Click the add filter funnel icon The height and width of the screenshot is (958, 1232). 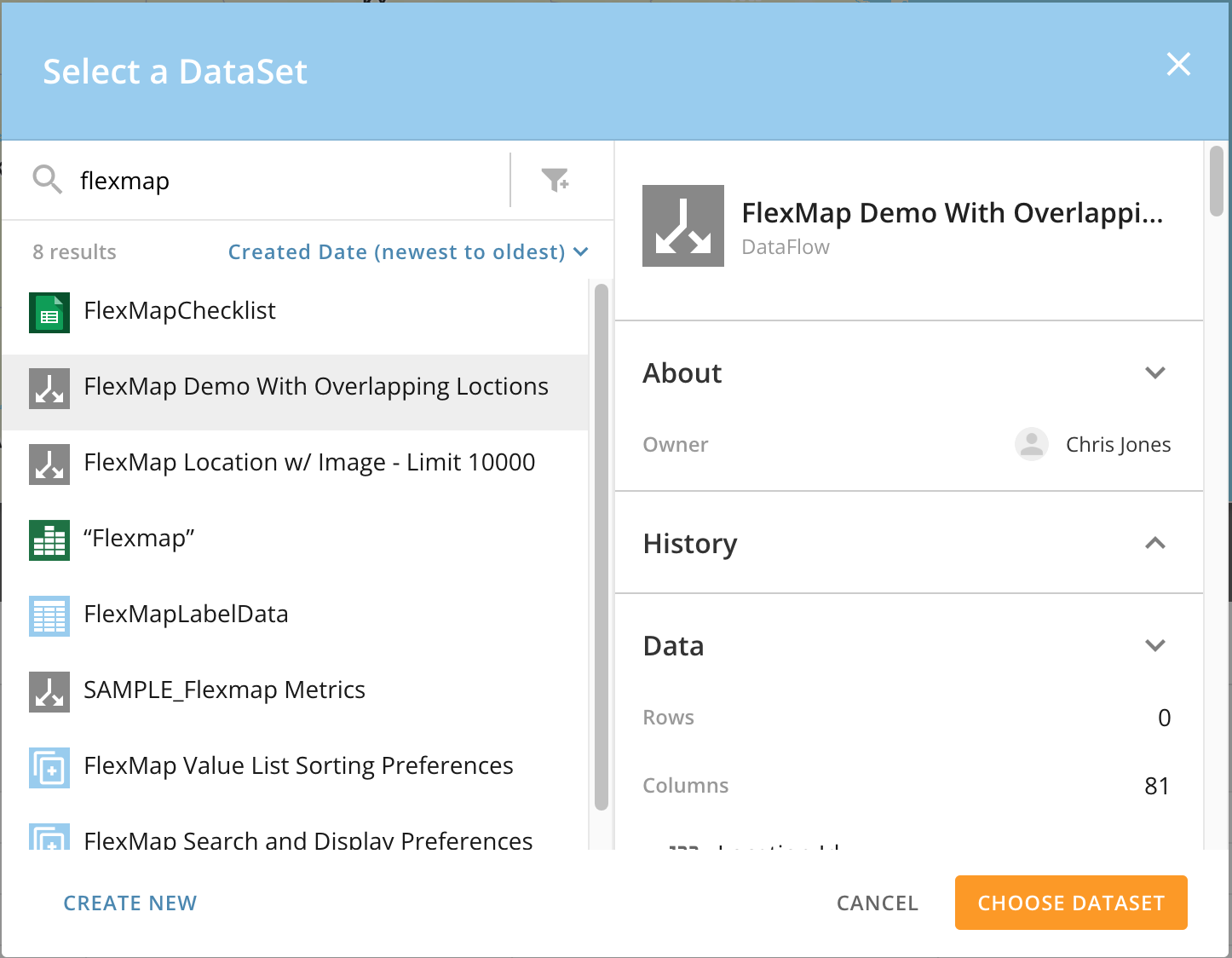pyautogui.click(x=556, y=180)
